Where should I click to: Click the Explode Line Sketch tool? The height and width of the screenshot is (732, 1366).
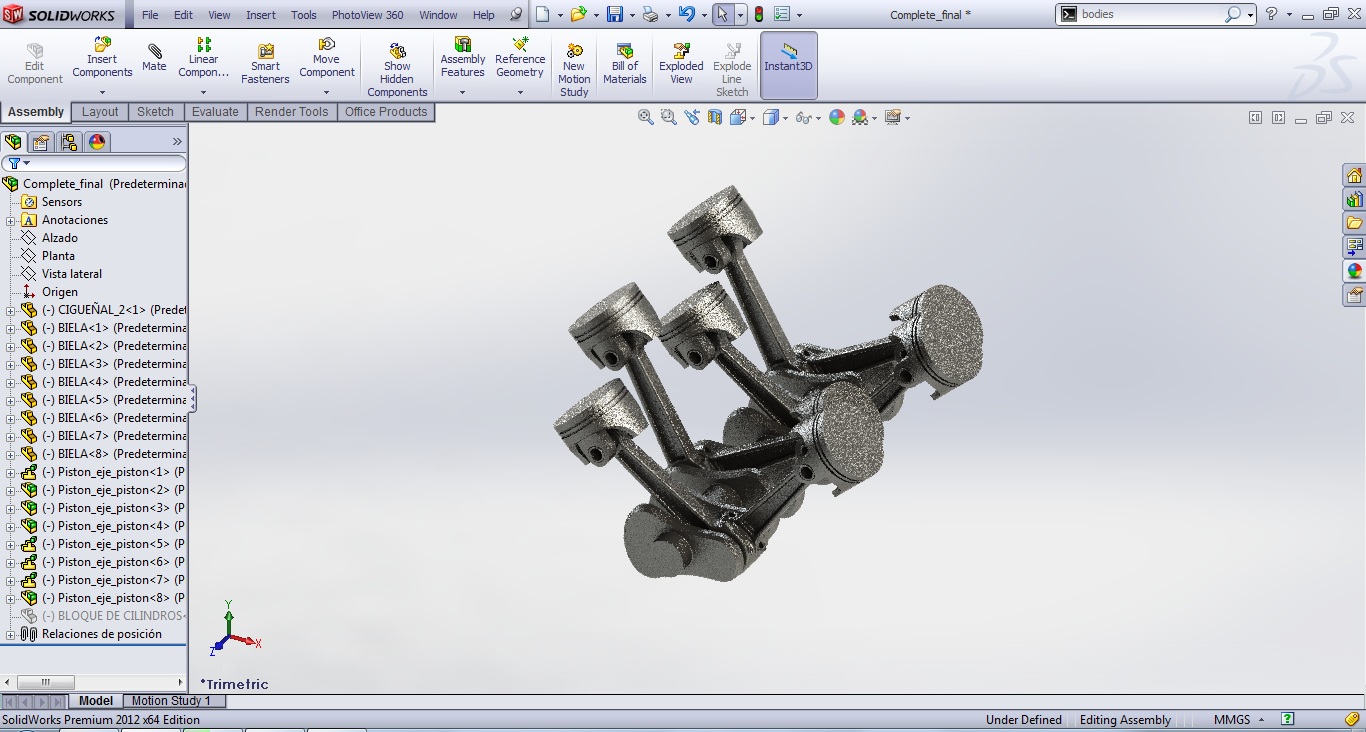[x=732, y=70]
